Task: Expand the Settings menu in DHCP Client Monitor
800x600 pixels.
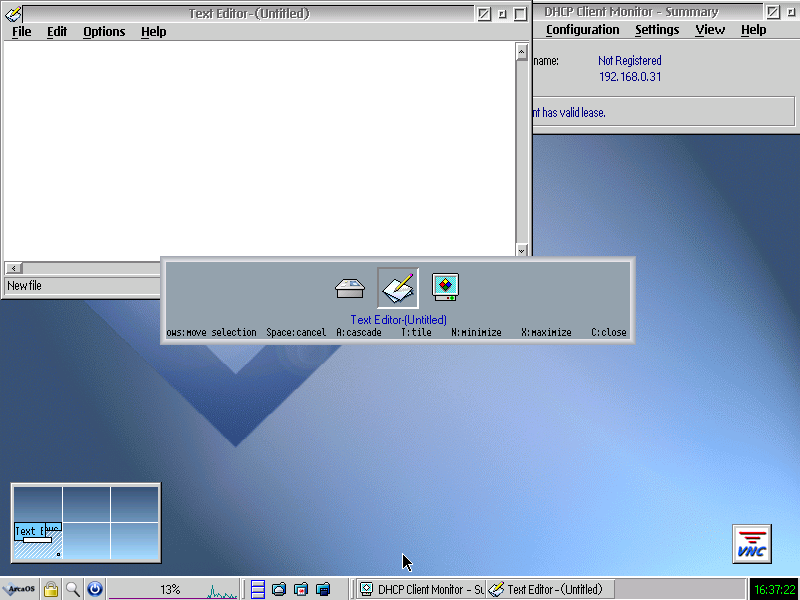Action: 657,30
